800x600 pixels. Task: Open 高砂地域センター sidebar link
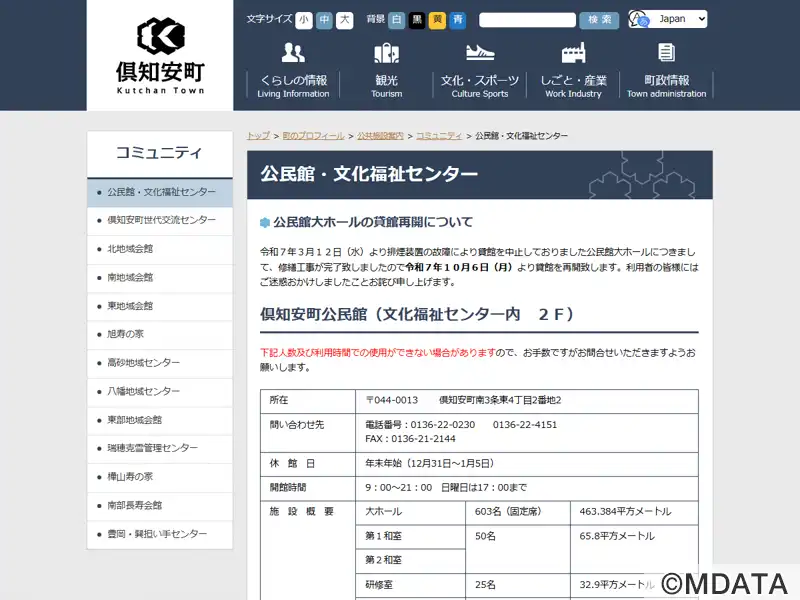tap(160, 363)
